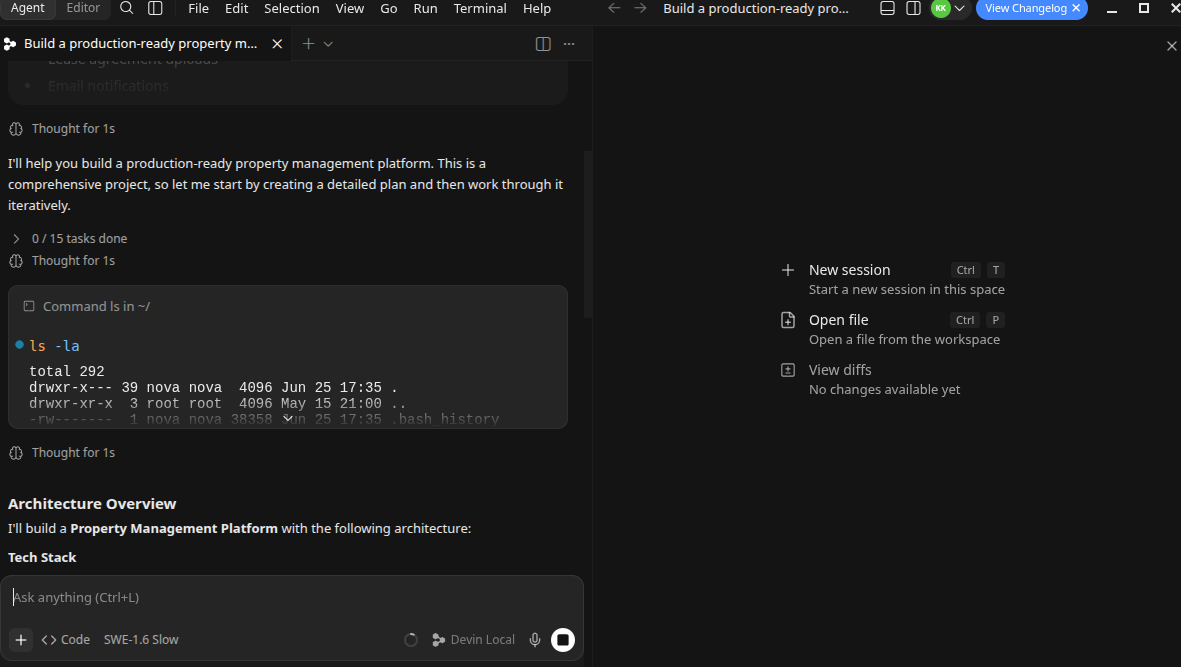Viewport: 1181px width, 667px height.
Task: Stop the running agent response
Action: (x=563, y=640)
